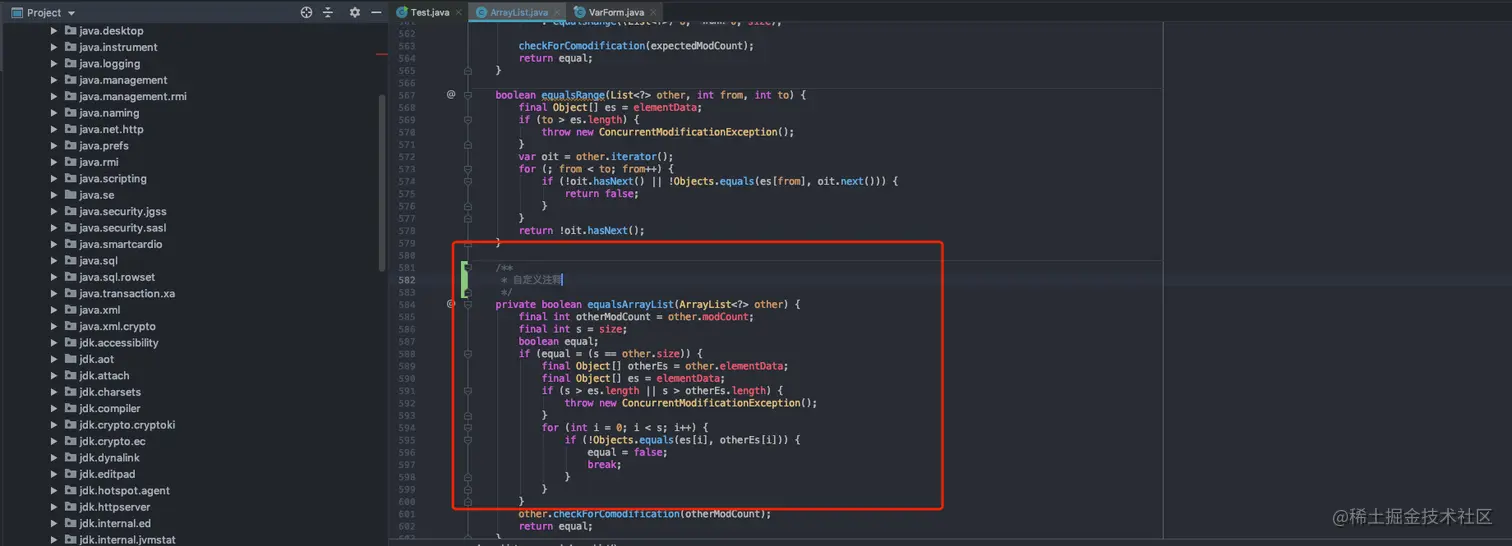Click the locate current file crosshair icon
Viewport: 1512px width, 546px height.
point(306,12)
